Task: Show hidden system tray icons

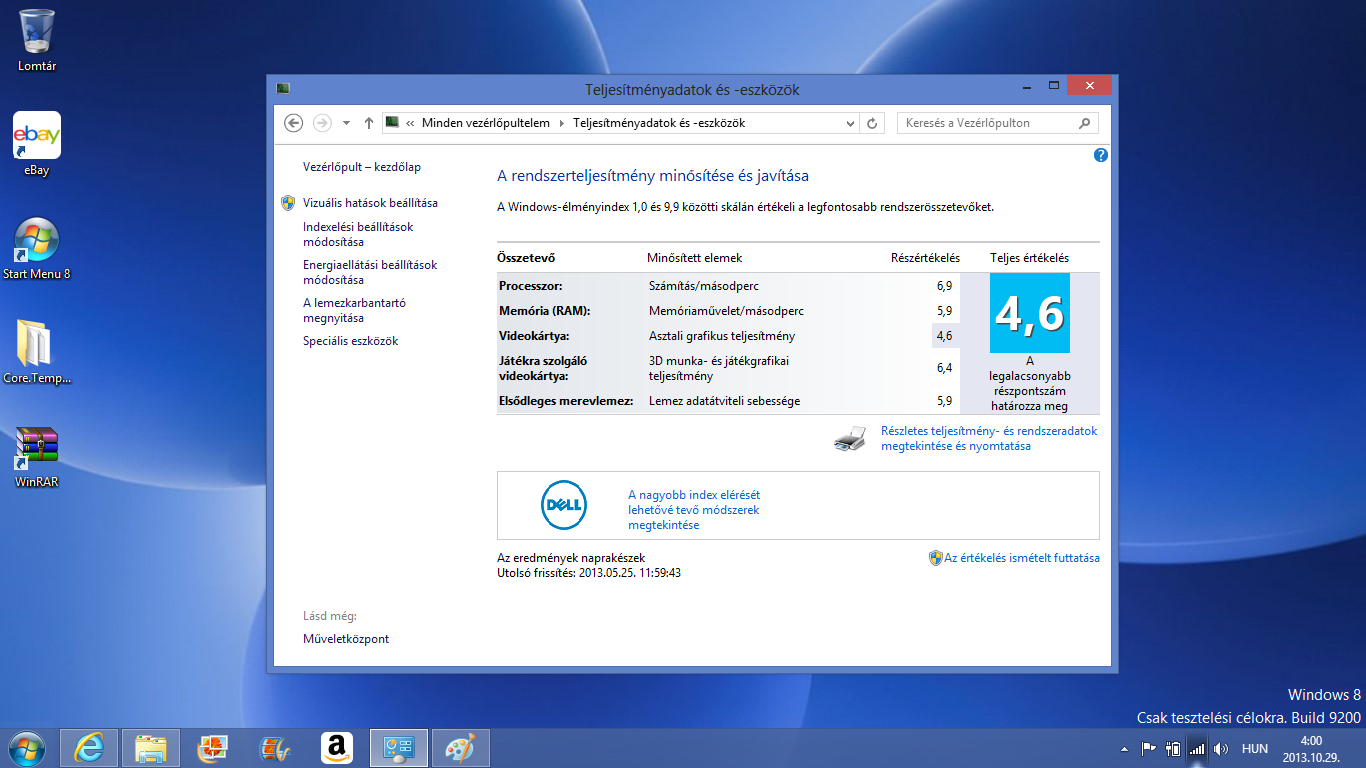Action: (x=1124, y=748)
